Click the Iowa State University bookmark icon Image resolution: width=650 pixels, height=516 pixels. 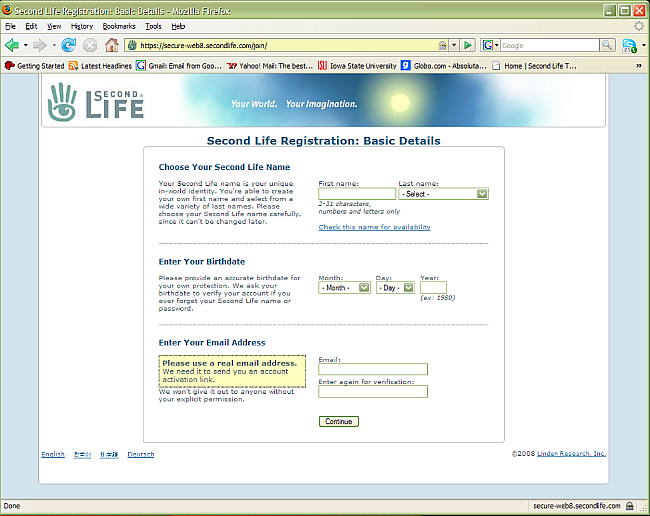322,65
